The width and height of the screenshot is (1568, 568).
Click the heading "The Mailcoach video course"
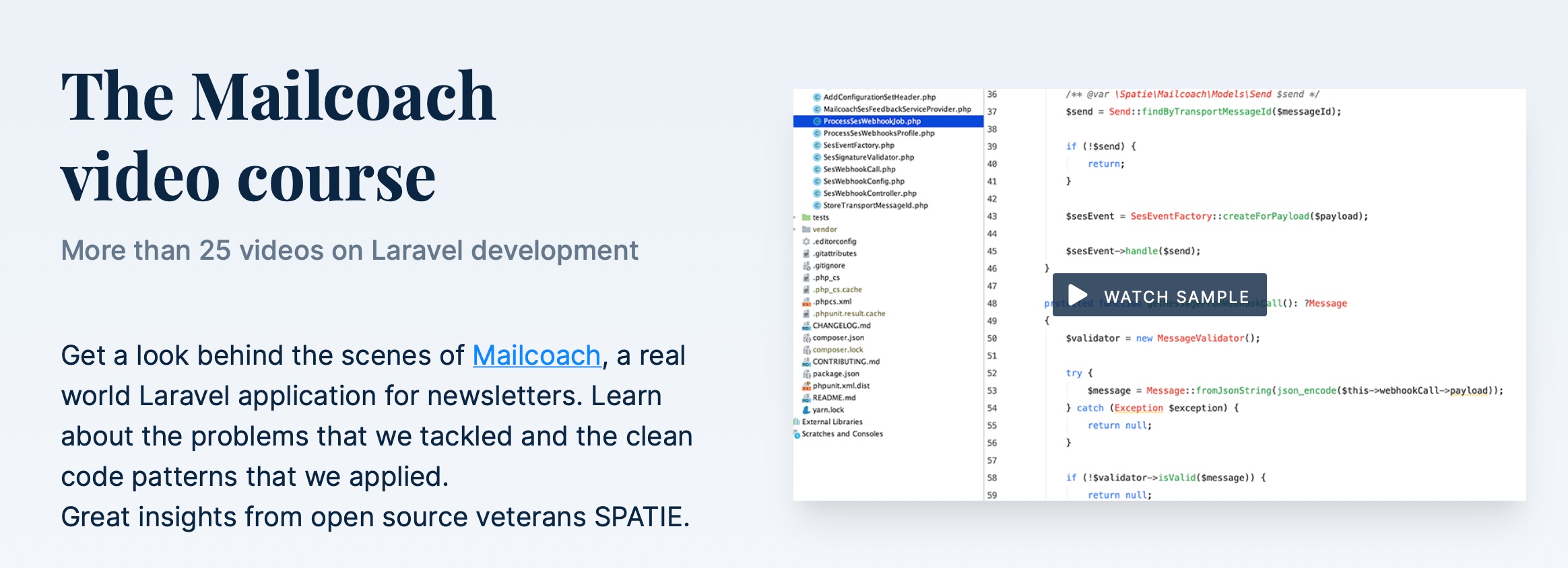tap(279, 136)
